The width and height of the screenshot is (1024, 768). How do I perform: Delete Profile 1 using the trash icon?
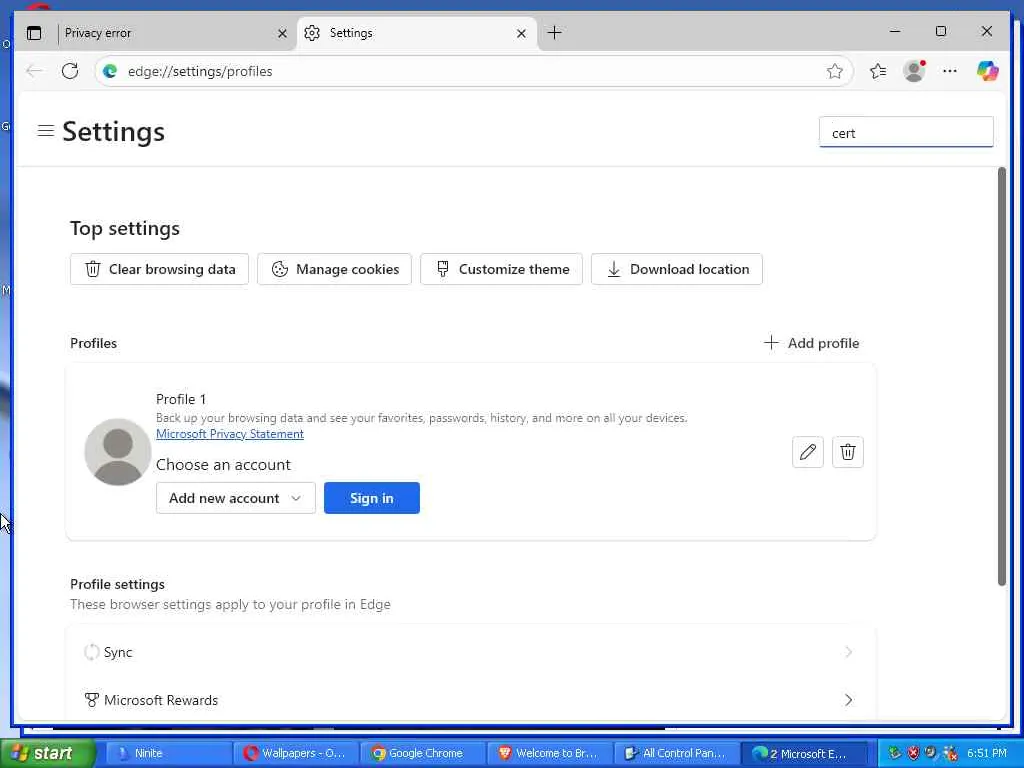pyautogui.click(x=848, y=452)
